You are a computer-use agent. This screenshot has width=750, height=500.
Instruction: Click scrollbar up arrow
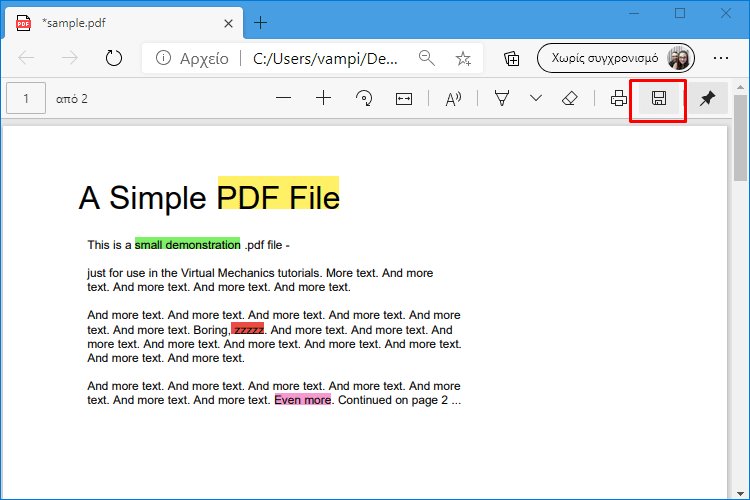[740, 88]
